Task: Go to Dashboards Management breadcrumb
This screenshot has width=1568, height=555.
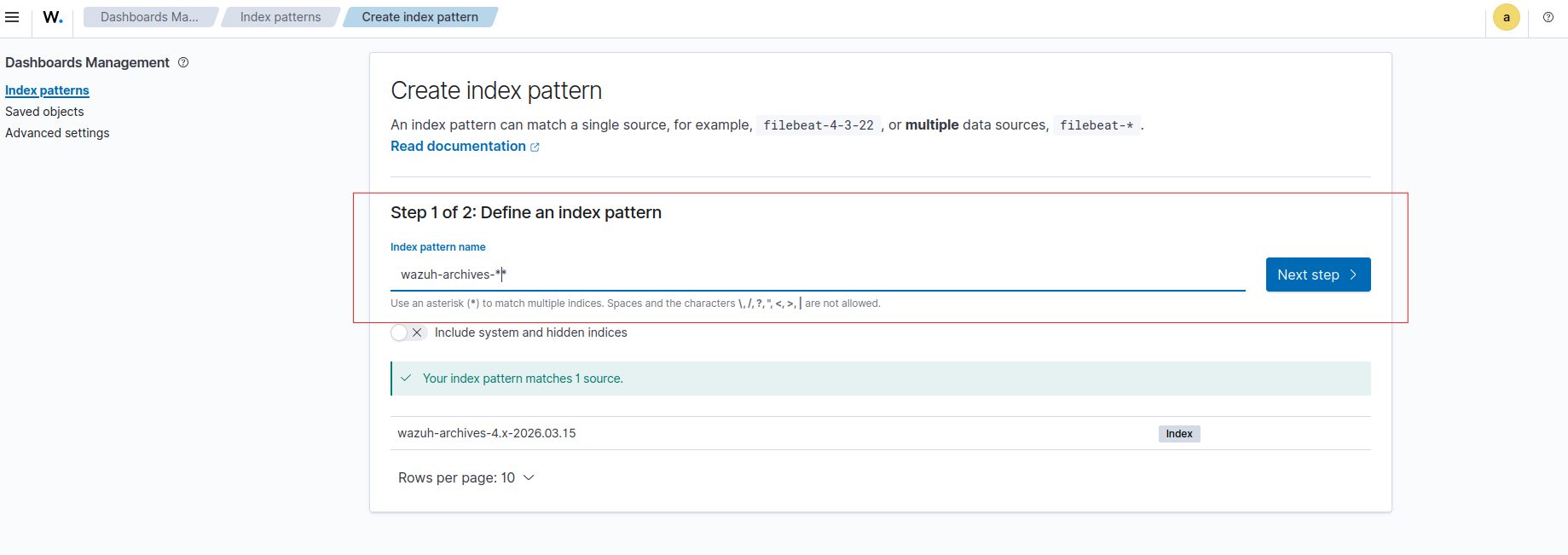Action: coord(149,17)
